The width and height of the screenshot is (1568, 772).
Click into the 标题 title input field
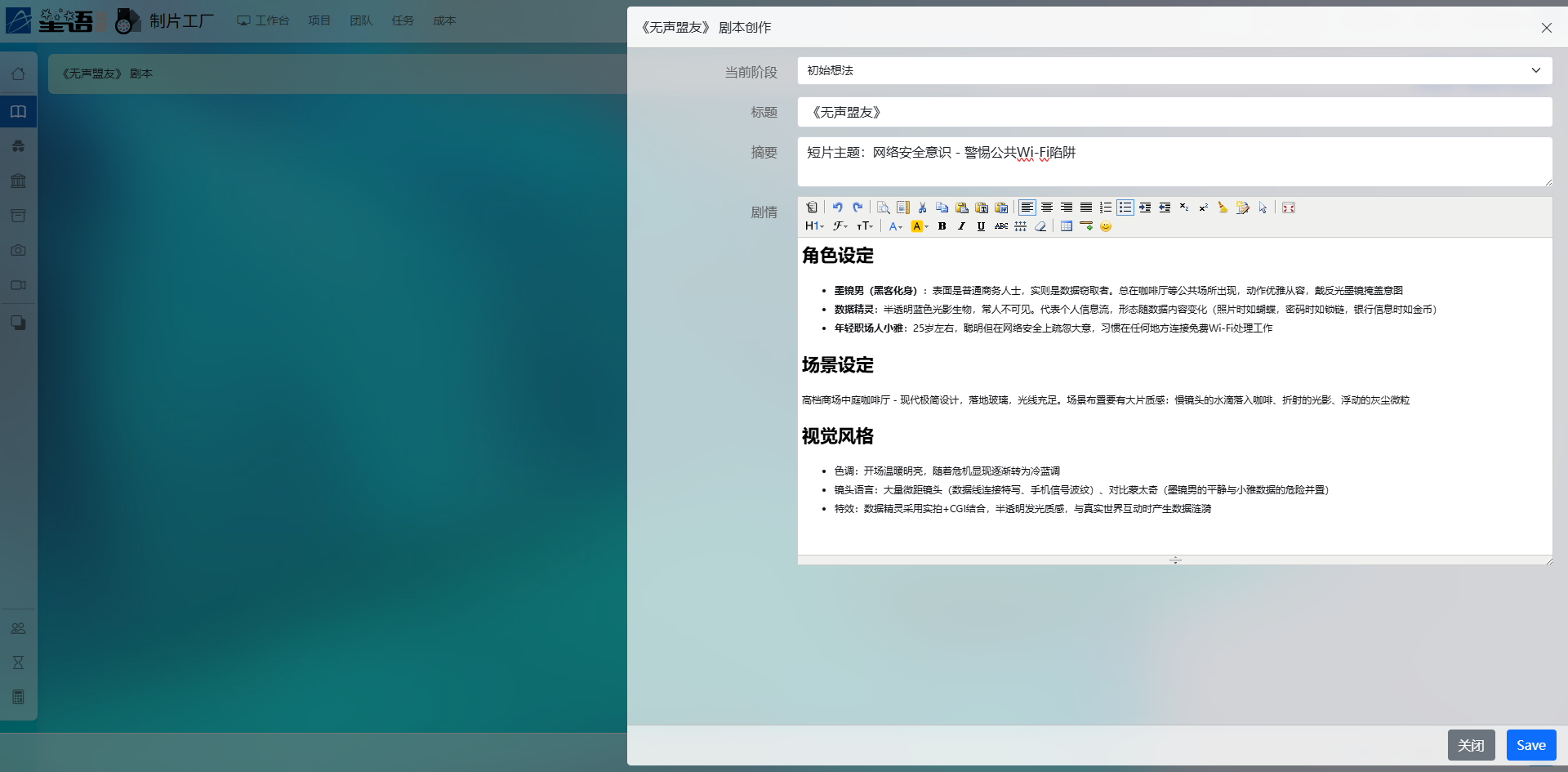click(x=1174, y=113)
